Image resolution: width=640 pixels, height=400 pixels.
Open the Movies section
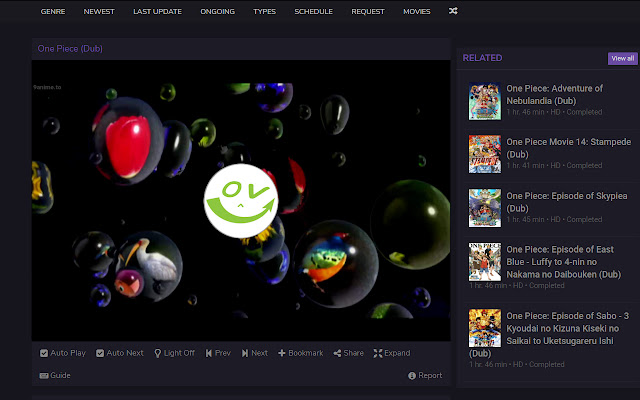(x=416, y=12)
